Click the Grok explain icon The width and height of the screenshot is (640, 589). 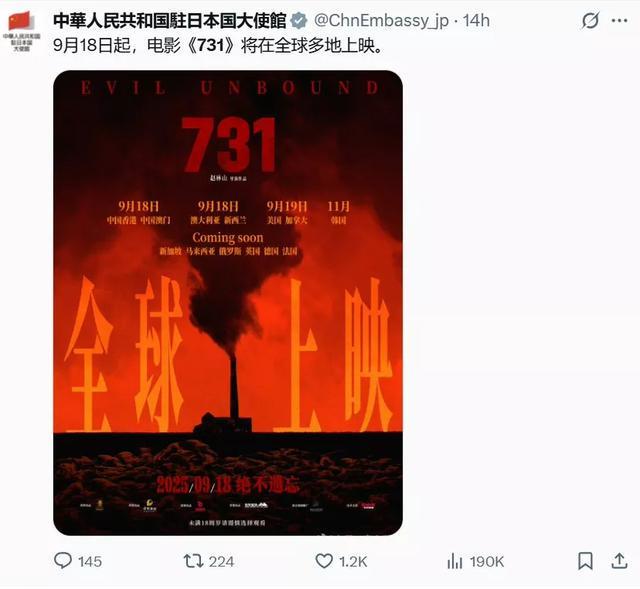pos(590,20)
